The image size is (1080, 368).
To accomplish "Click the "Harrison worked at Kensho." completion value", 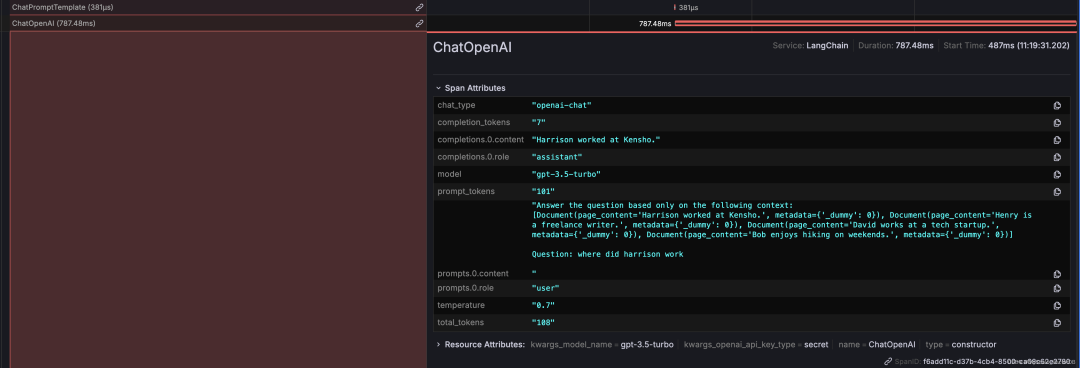I will [596, 140].
